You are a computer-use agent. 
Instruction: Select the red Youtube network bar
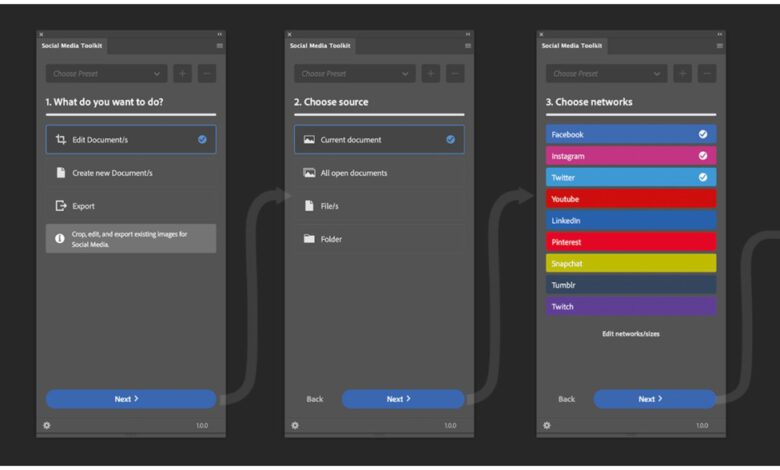(x=631, y=199)
